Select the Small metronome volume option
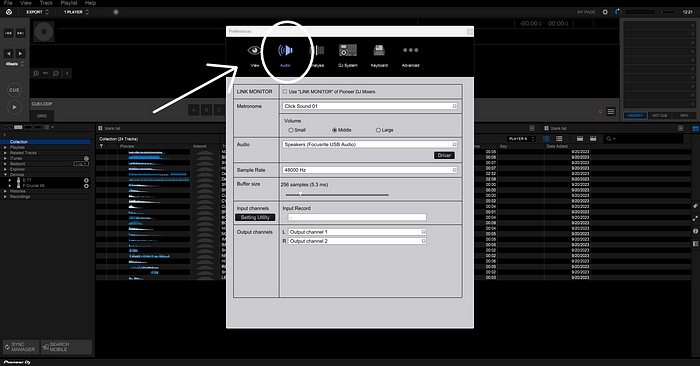Screen dimensions: 700x366 [291, 130]
